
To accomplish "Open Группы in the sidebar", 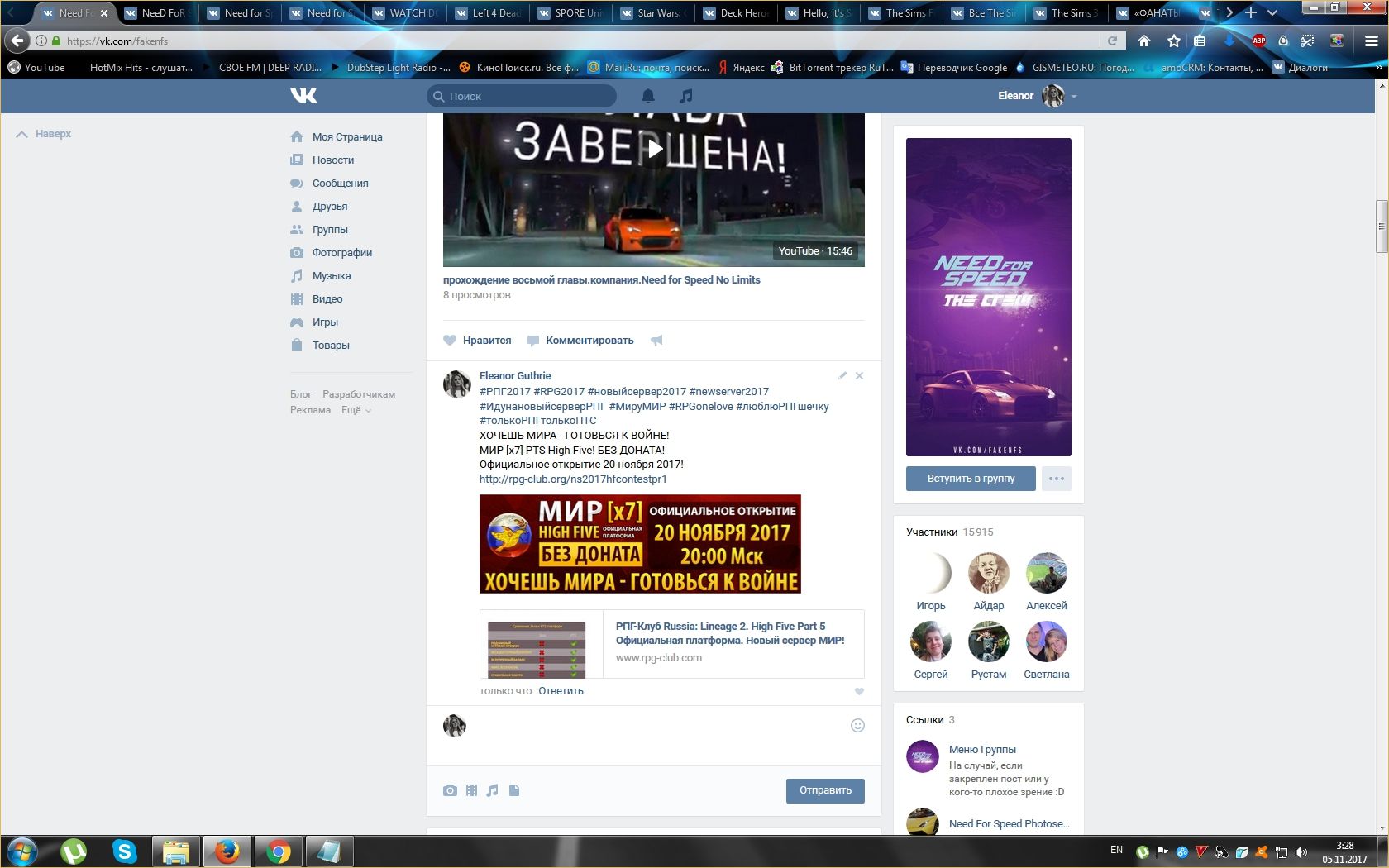I will (319, 230).
